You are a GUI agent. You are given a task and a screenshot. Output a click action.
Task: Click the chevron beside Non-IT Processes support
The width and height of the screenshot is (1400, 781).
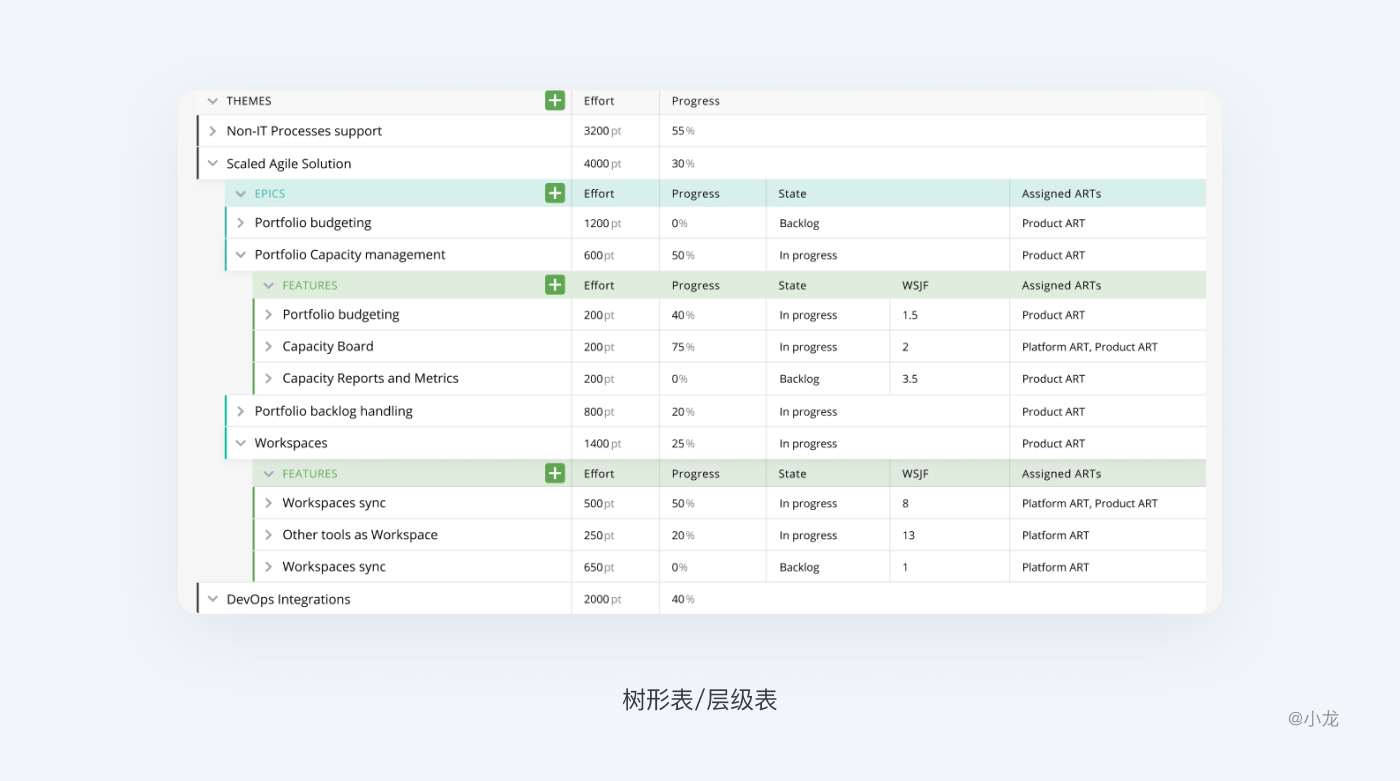[212, 130]
